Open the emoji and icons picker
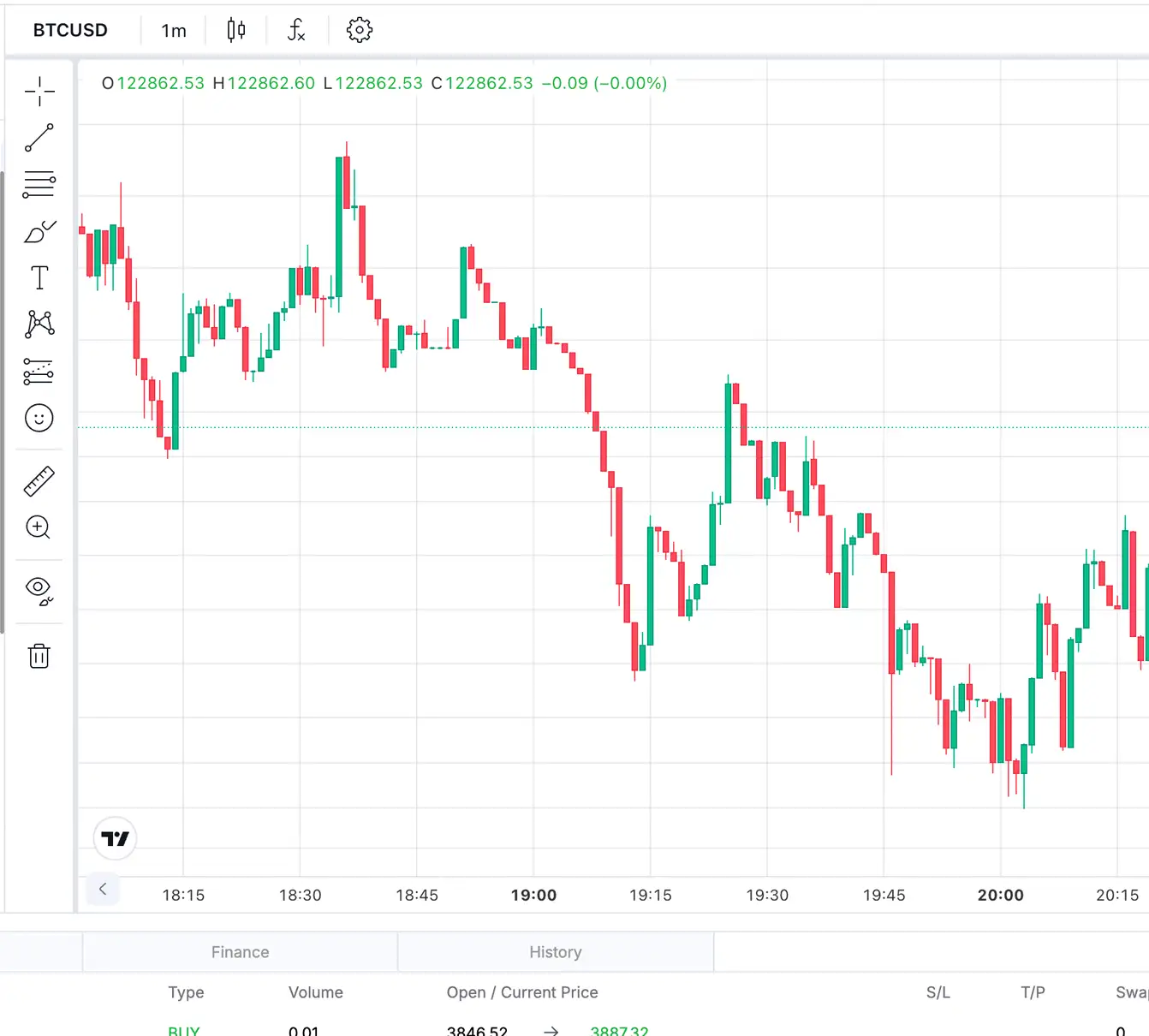Viewport: 1149px width, 1036px height. click(39, 418)
